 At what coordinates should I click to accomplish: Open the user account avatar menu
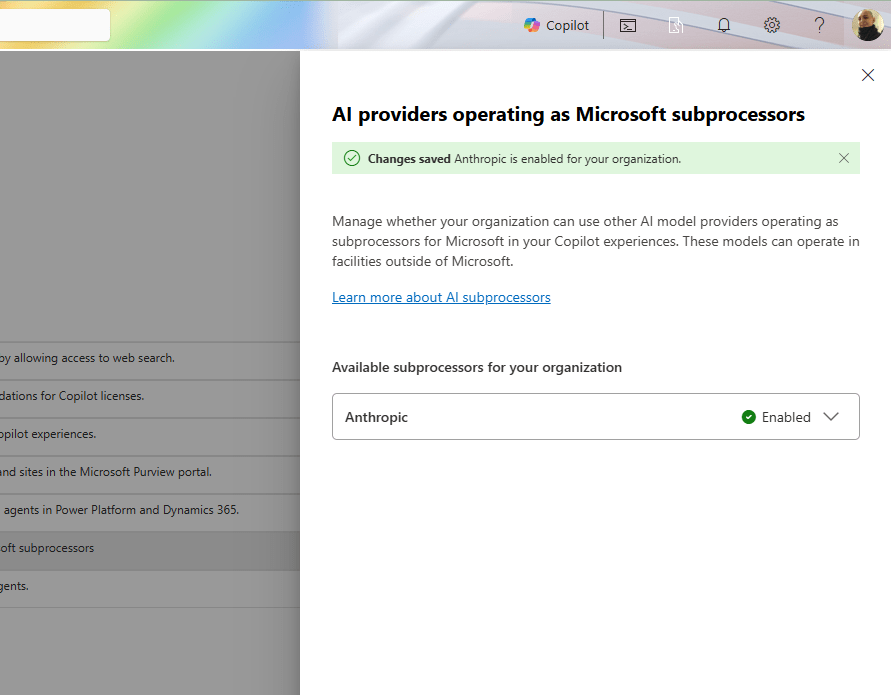pos(867,25)
